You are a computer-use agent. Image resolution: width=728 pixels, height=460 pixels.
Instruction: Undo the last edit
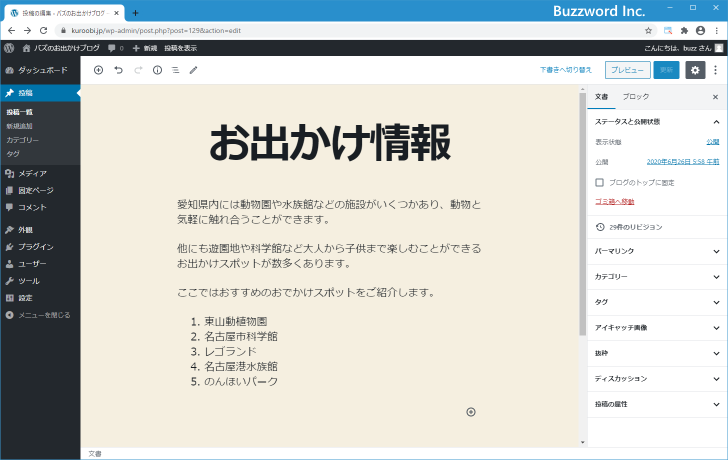[118, 70]
